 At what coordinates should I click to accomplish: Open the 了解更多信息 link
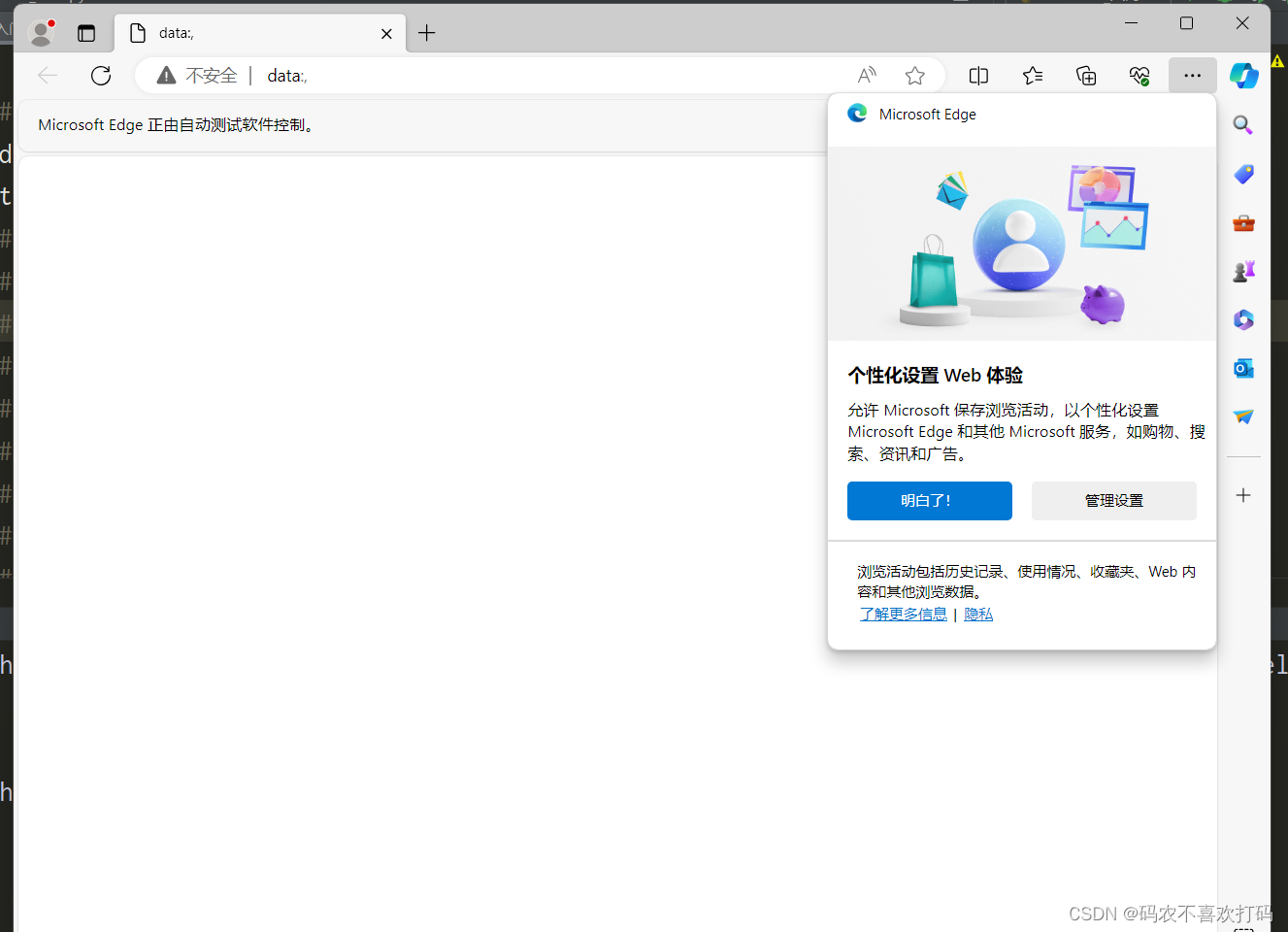(903, 614)
